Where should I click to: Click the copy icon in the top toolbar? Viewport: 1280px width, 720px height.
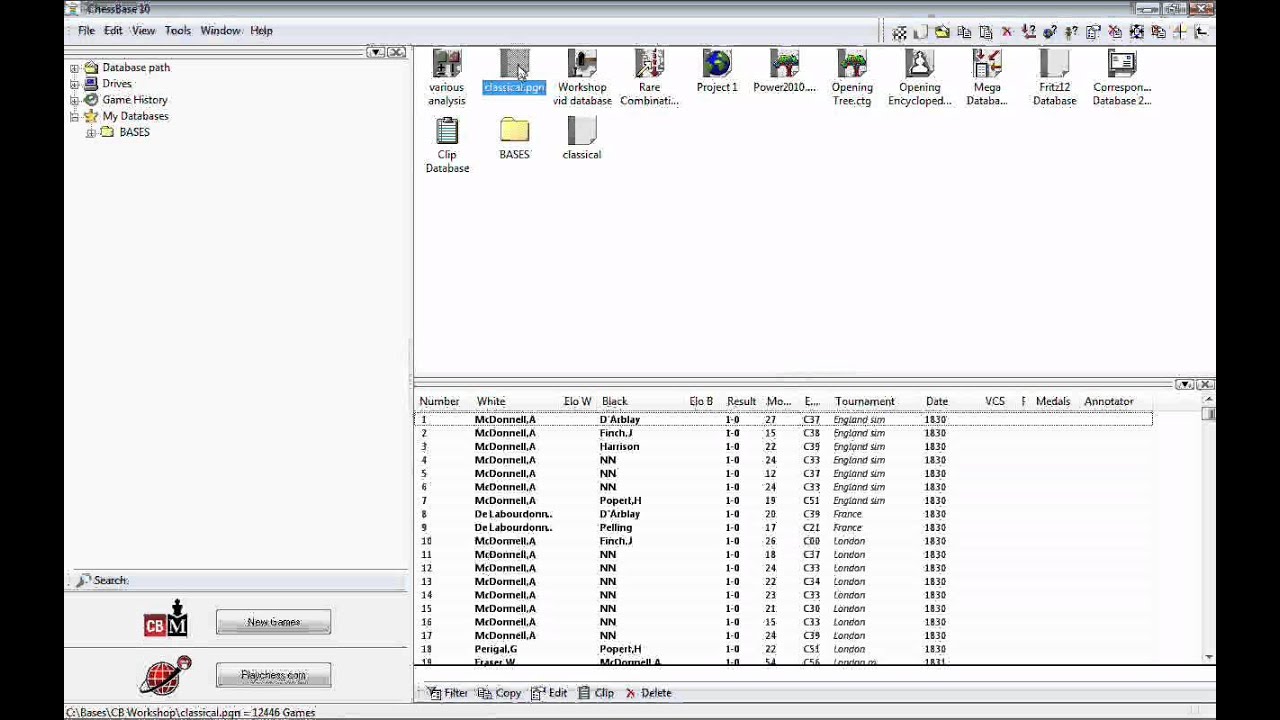click(964, 32)
